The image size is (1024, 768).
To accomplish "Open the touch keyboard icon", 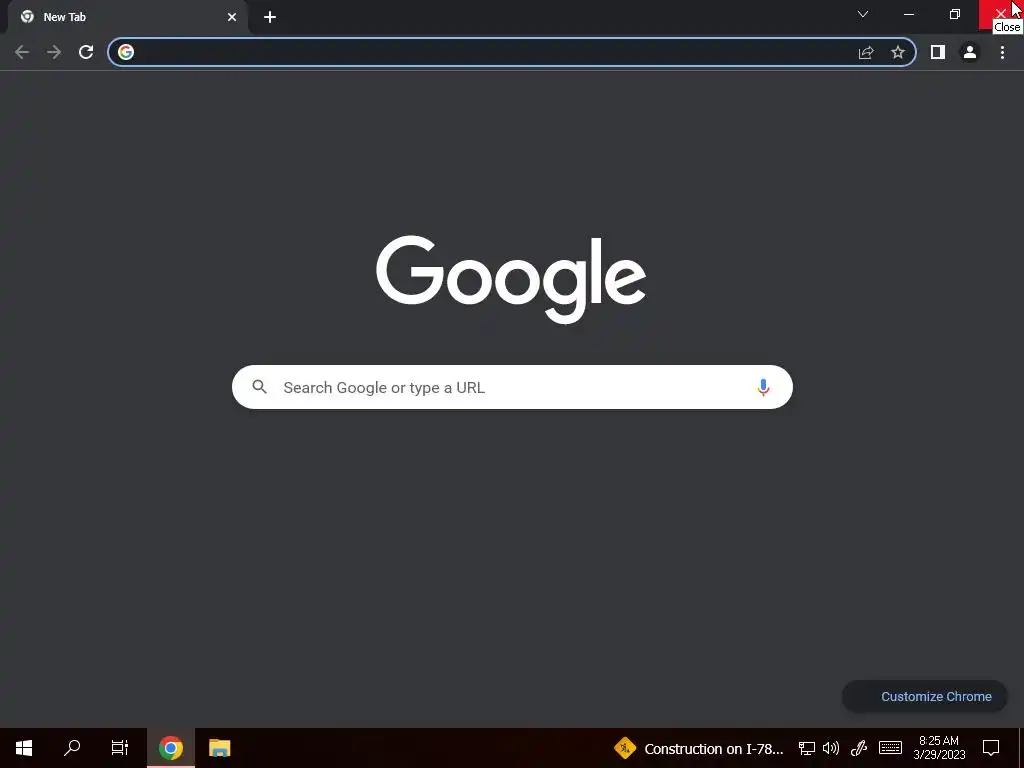I will [890, 748].
